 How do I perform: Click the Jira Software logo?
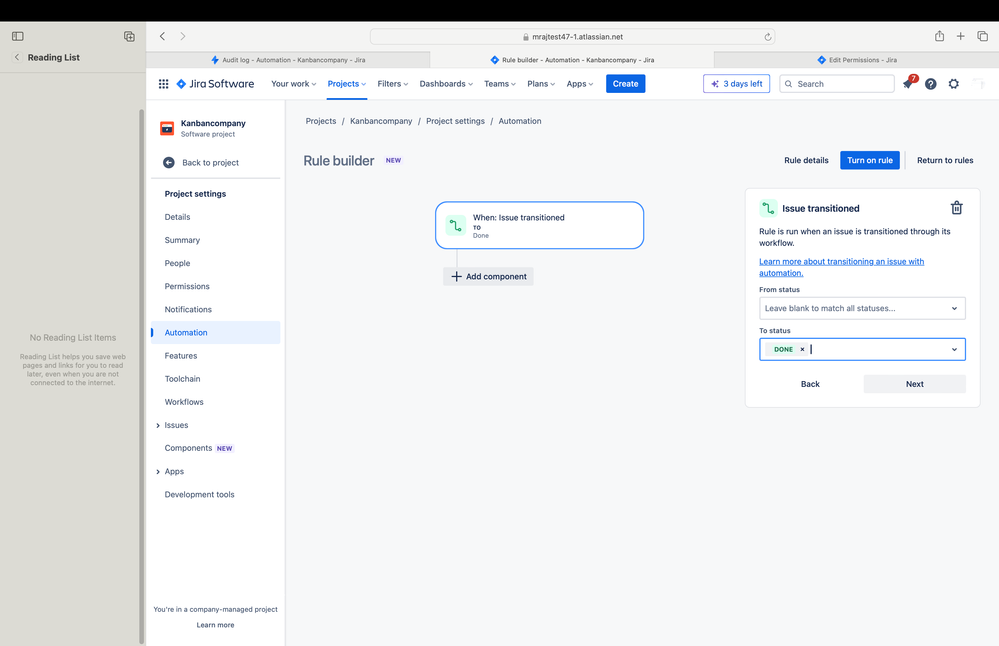point(215,83)
